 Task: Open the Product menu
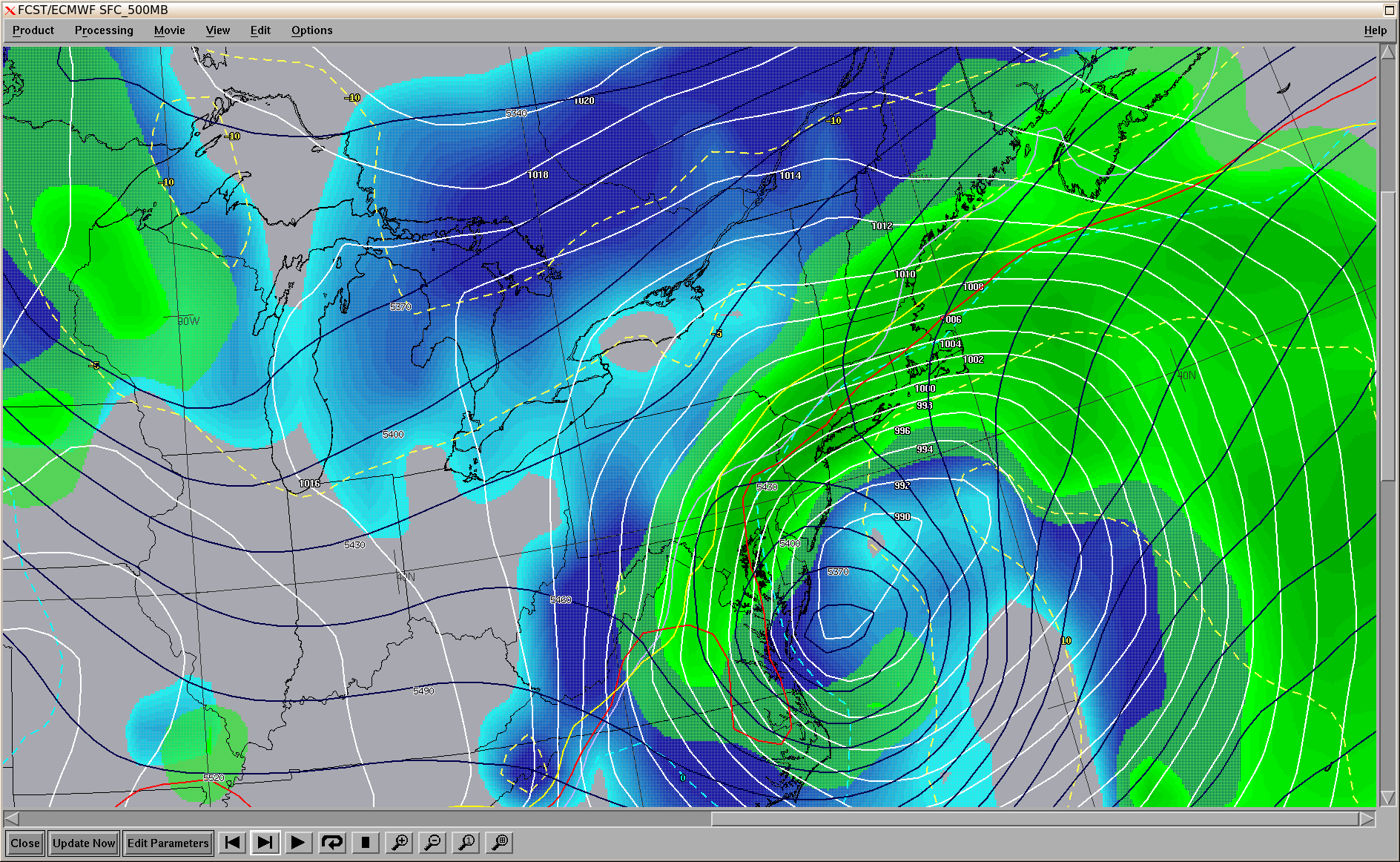coord(33,30)
